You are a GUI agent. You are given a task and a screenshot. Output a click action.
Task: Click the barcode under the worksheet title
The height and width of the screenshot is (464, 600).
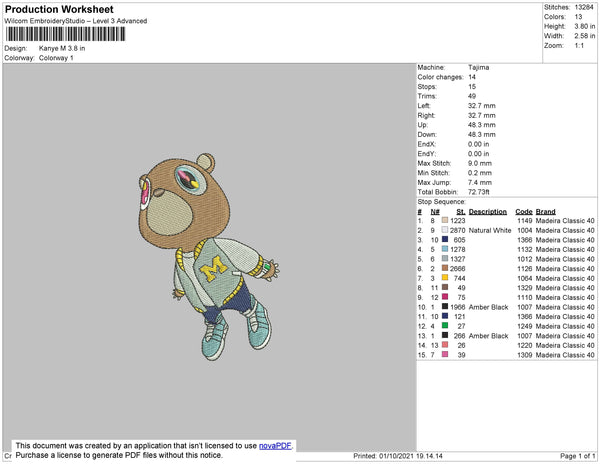[x=65, y=34]
